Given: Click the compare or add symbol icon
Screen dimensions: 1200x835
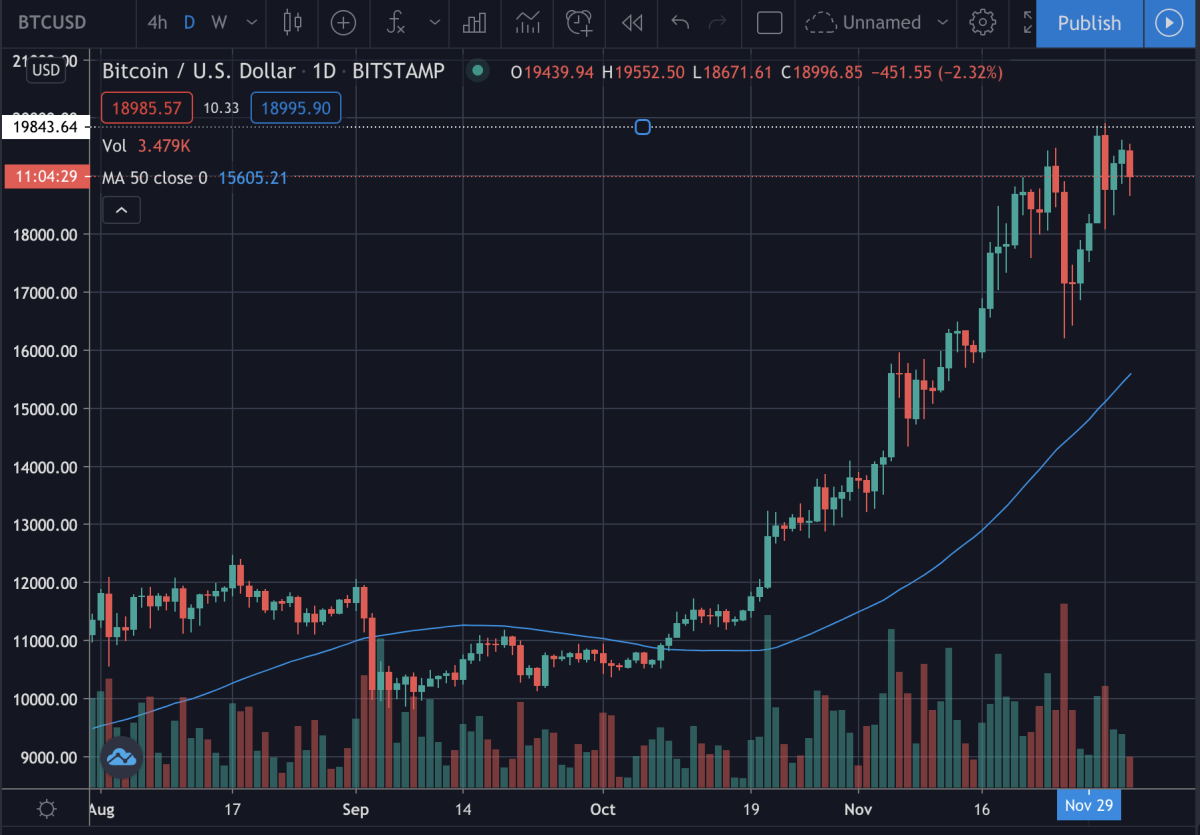Looking at the screenshot, I should coord(343,22).
